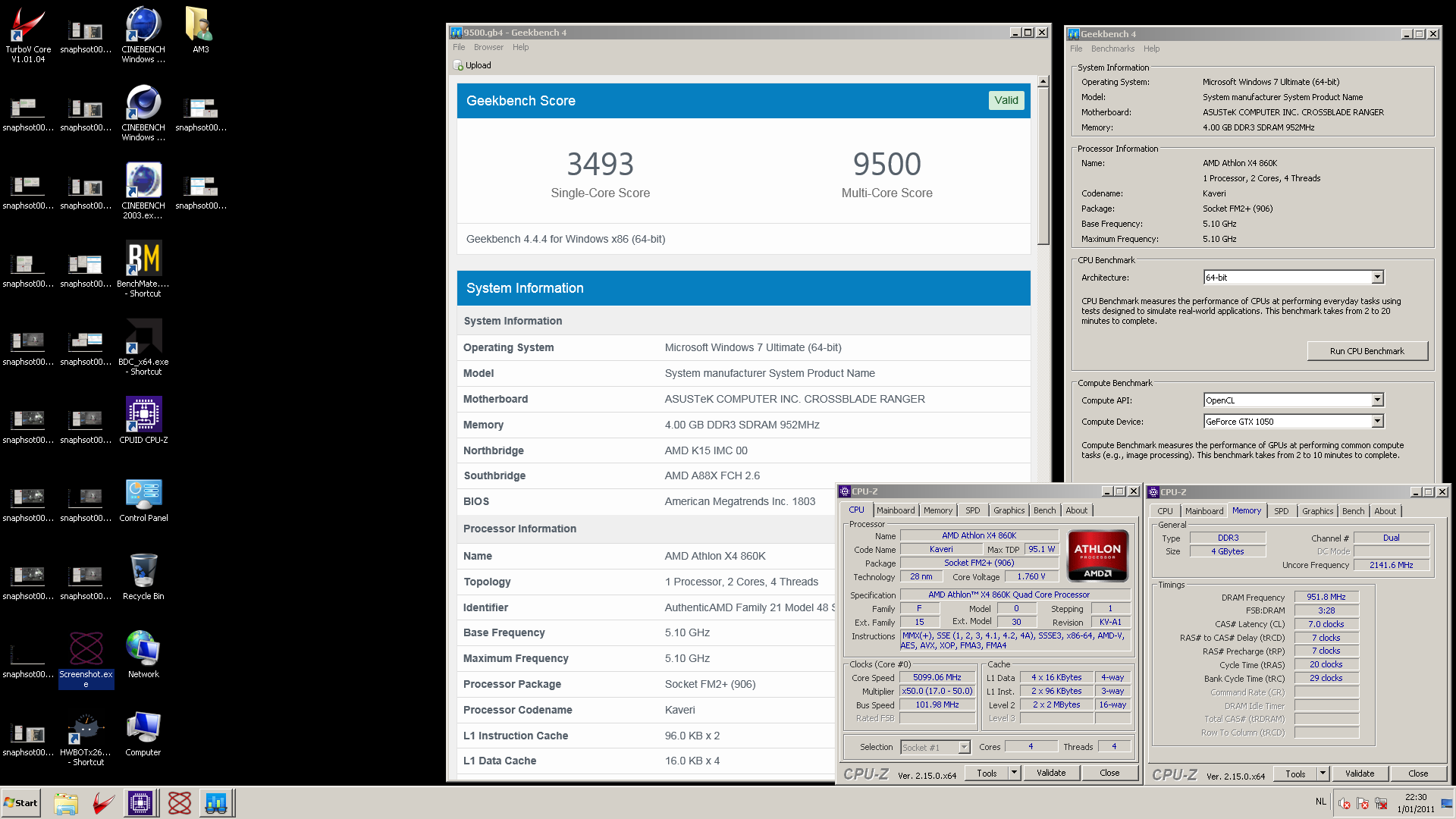This screenshot has height=819, width=1456.
Task: Click the AMD Athlon logo in CPU-Z
Action: click(x=1097, y=556)
